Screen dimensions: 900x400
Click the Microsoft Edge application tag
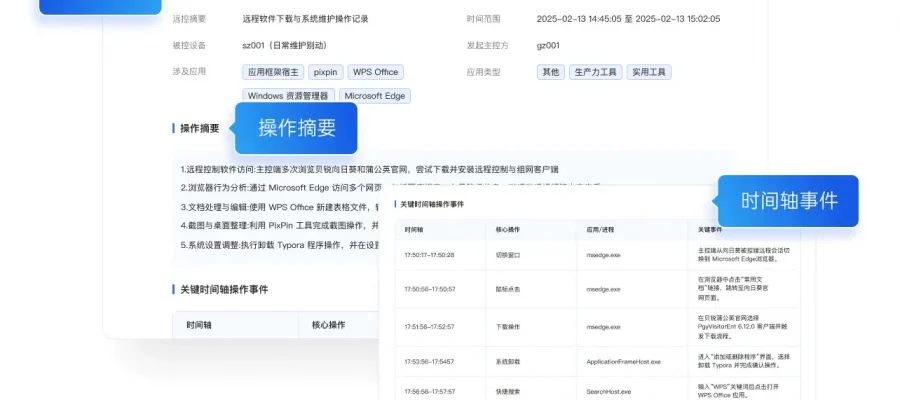tap(375, 96)
